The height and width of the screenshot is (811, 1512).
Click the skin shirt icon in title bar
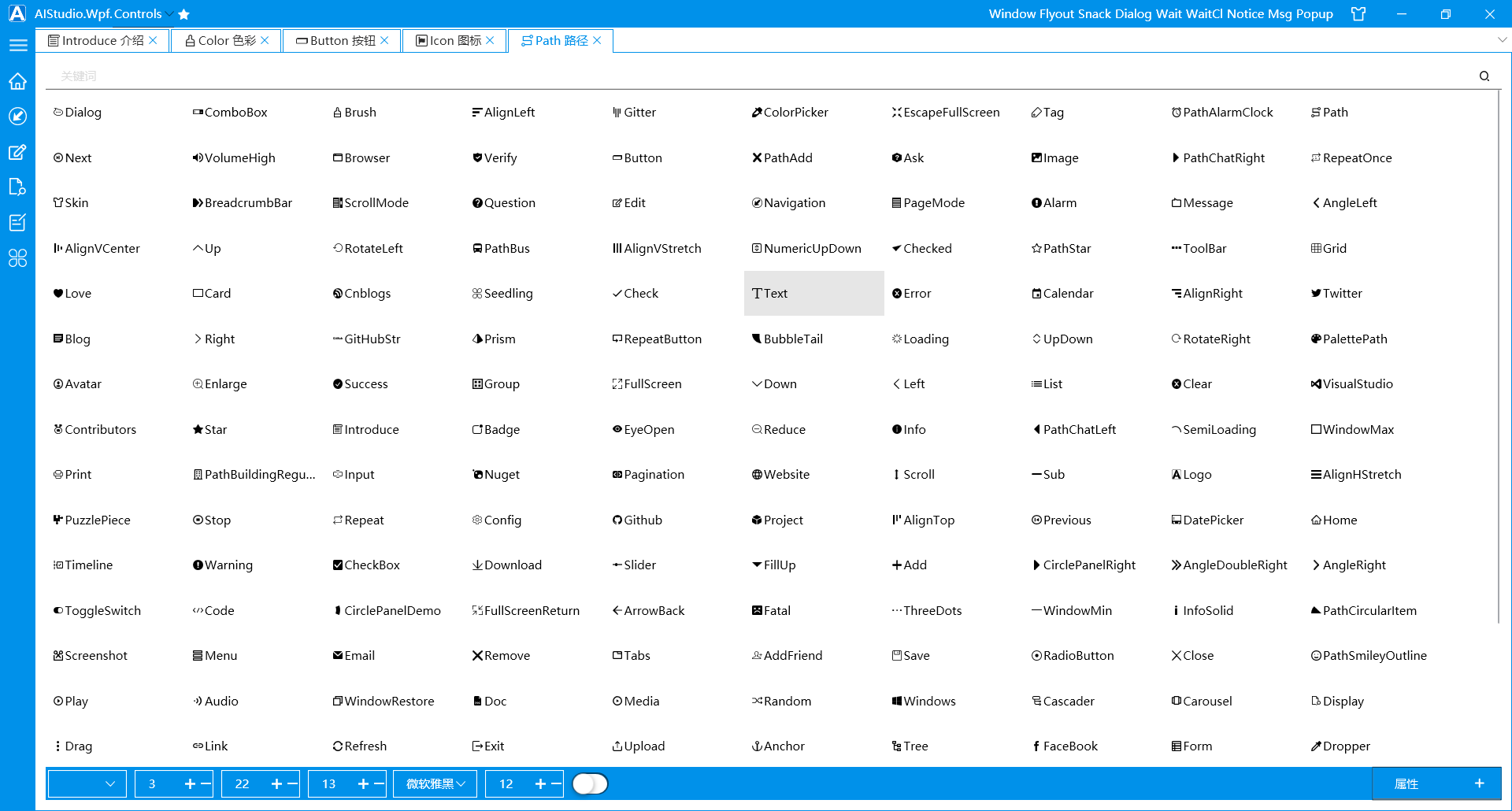tap(1358, 14)
